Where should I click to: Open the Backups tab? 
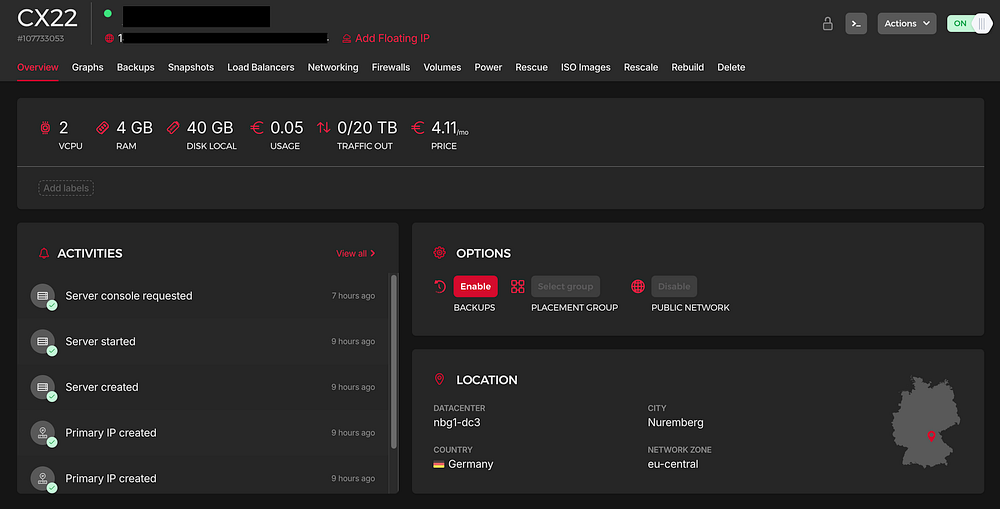(135, 67)
